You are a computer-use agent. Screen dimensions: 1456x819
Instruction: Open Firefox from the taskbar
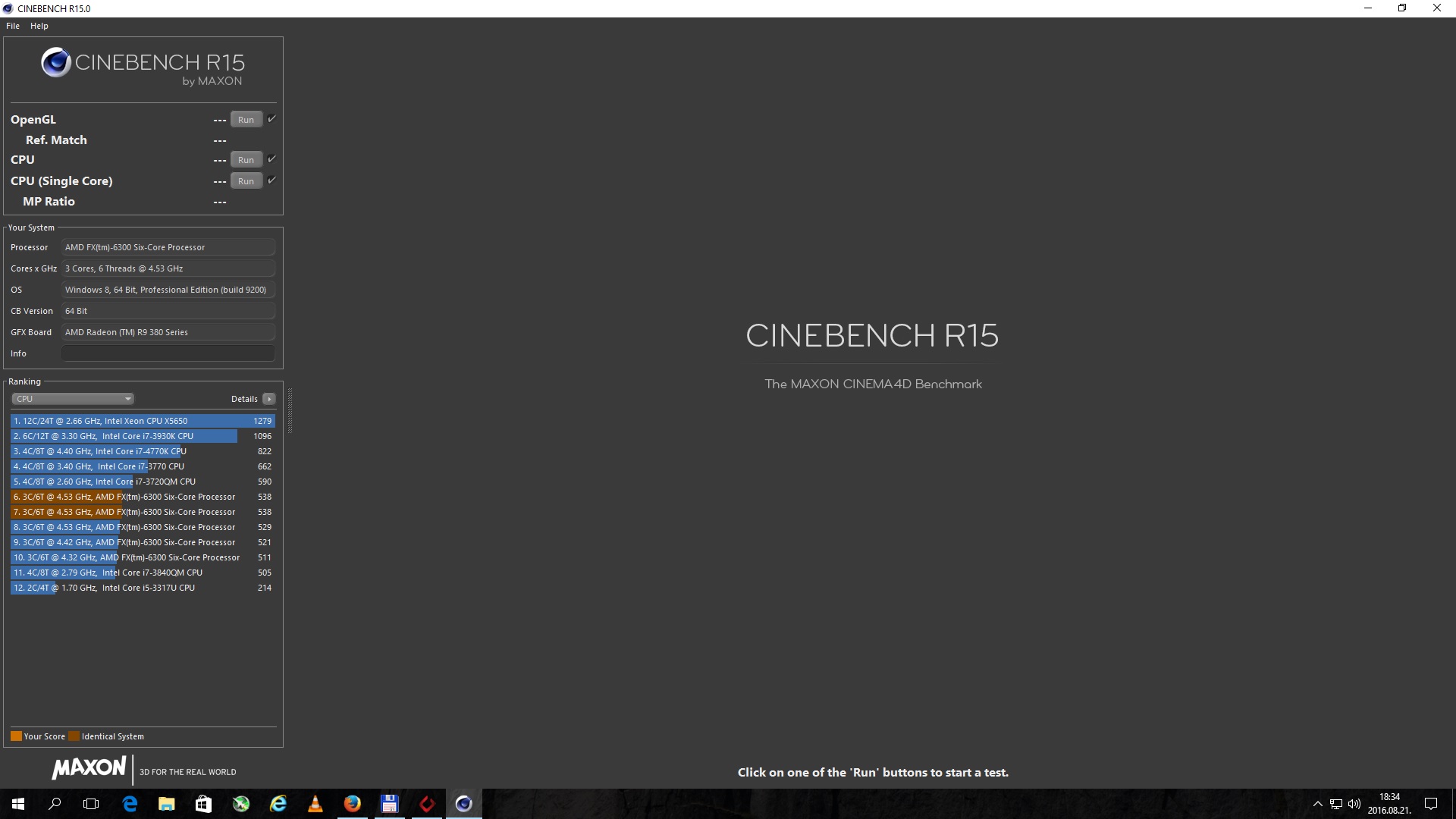point(353,804)
